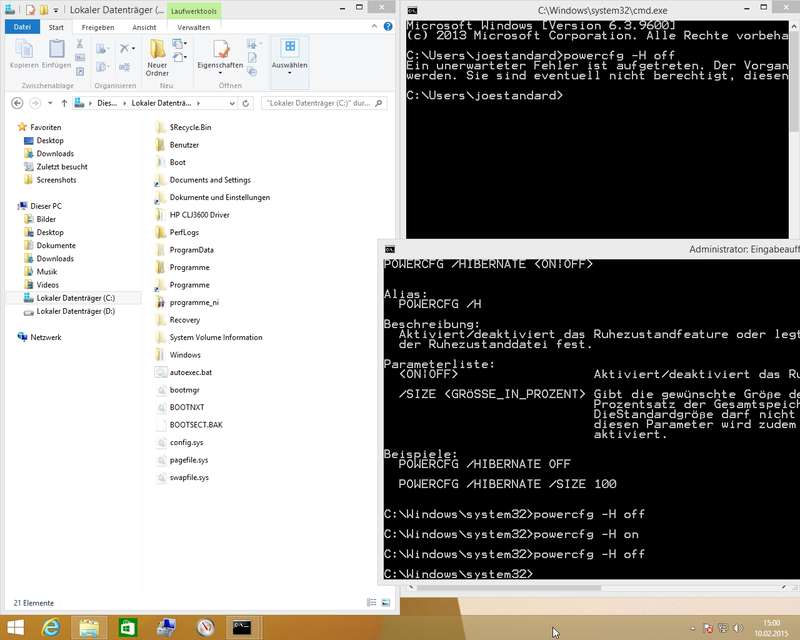The height and width of the screenshot is (640, 800).
Task: Open the Datei menu
Action: [21, 27]
